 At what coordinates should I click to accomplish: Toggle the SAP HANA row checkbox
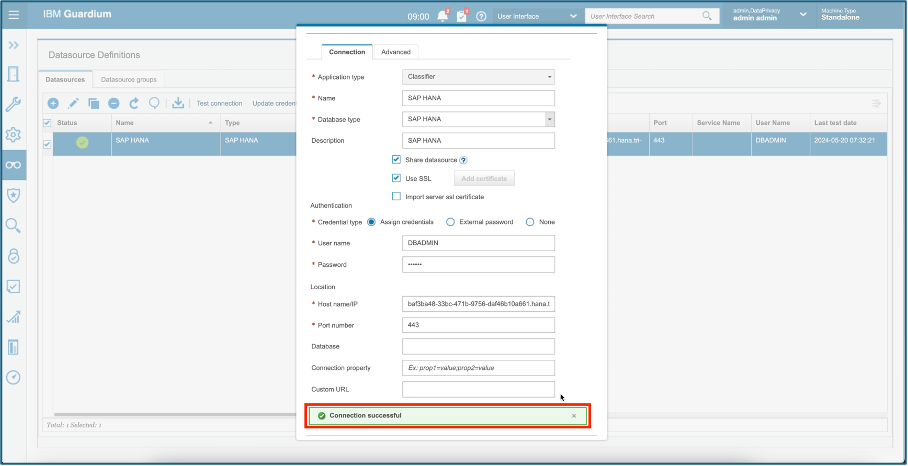(47, 144)
